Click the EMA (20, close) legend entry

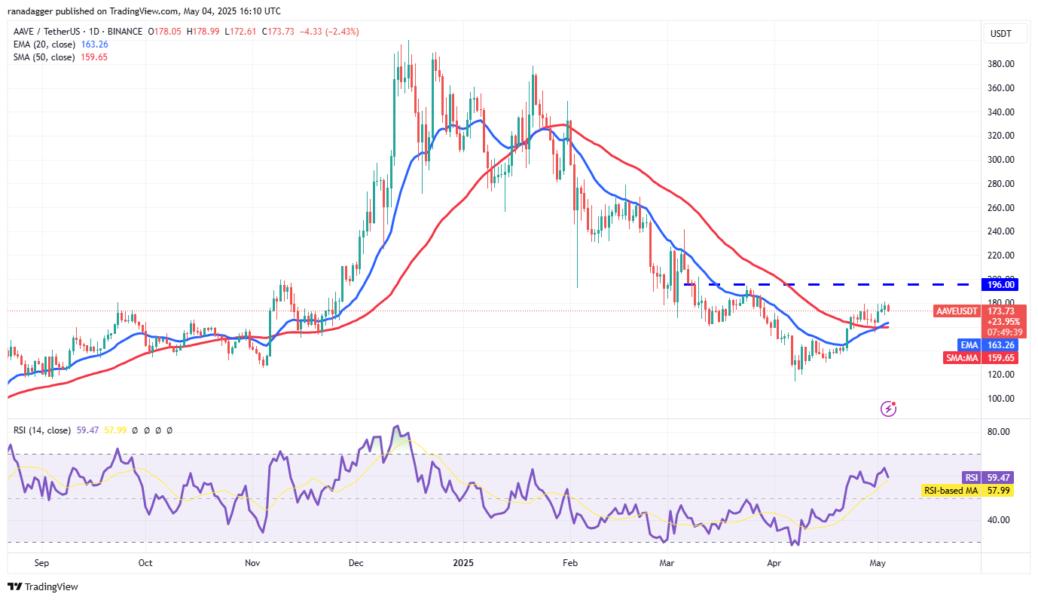tap(60, 44)
